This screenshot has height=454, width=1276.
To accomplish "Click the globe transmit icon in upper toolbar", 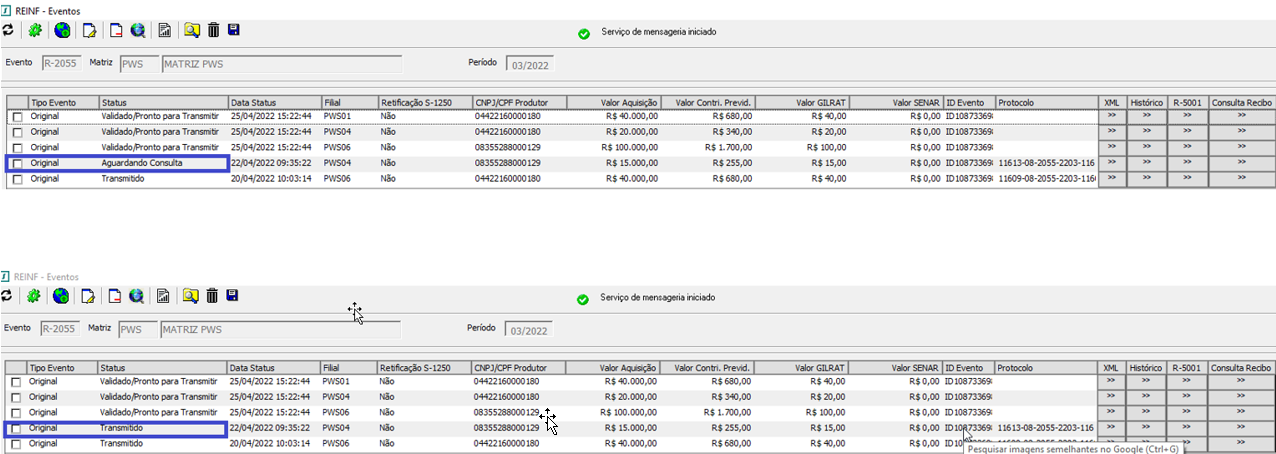I will pyautogui.click(x=62, y=30).
